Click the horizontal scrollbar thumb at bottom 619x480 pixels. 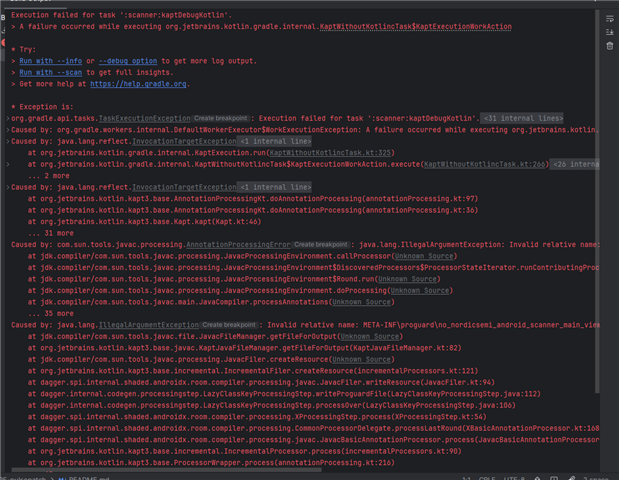point(167,470)
